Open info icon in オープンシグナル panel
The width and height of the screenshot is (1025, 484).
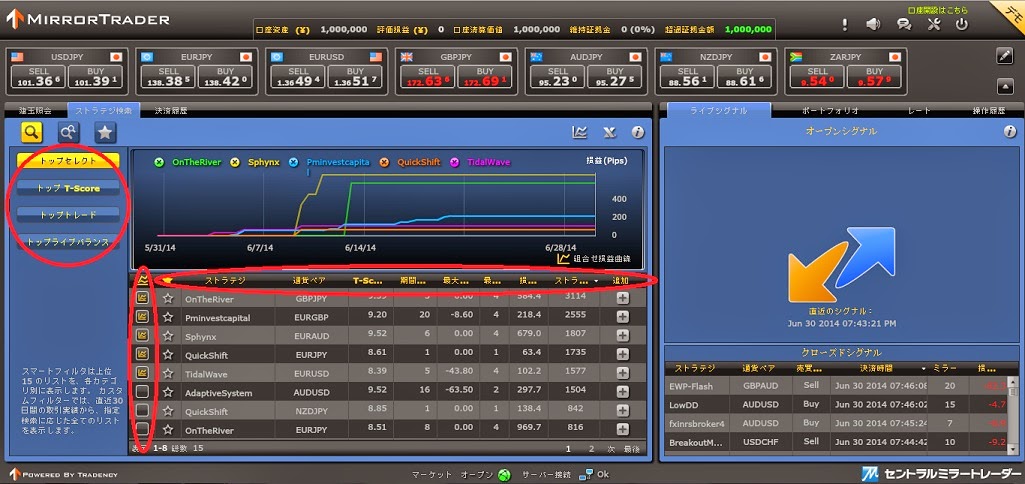[1010, 132]
